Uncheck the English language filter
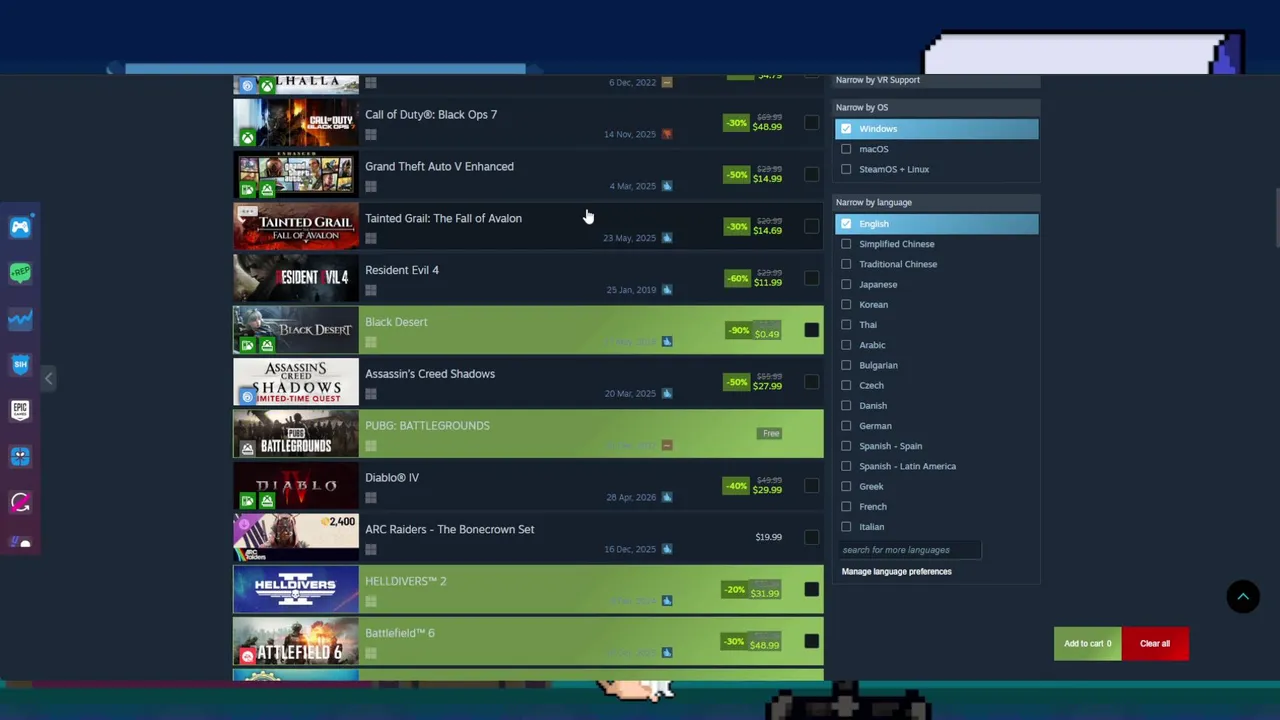Image resolution: width=1280 pixels, height=720 pixels. (x=846, y=224)
